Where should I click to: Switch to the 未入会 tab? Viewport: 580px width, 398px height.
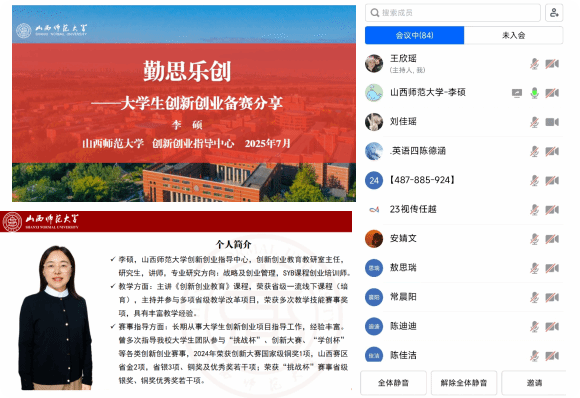click(x=513, y=35)
